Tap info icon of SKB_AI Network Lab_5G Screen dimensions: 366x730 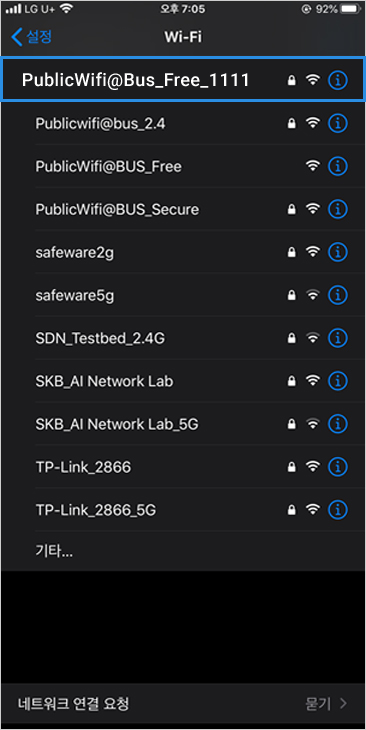click(338, 424)
